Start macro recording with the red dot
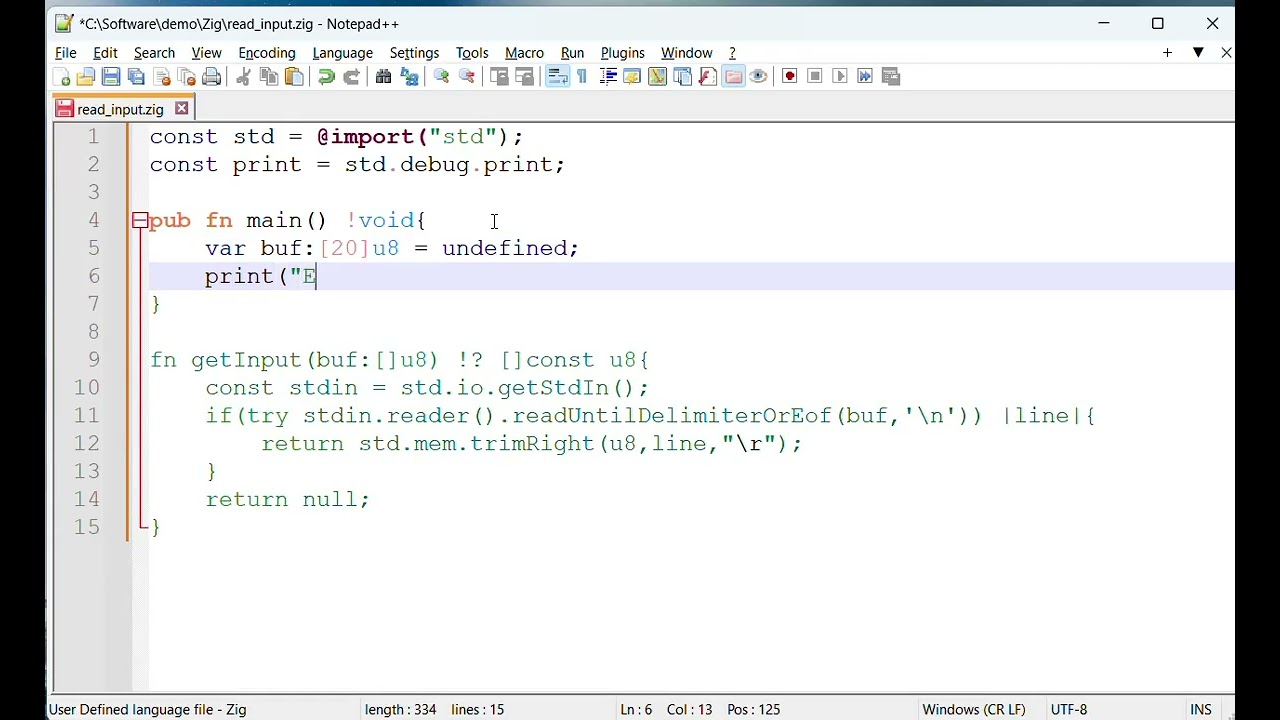This screenshot has height=720, width=1280. coord(790,77)
